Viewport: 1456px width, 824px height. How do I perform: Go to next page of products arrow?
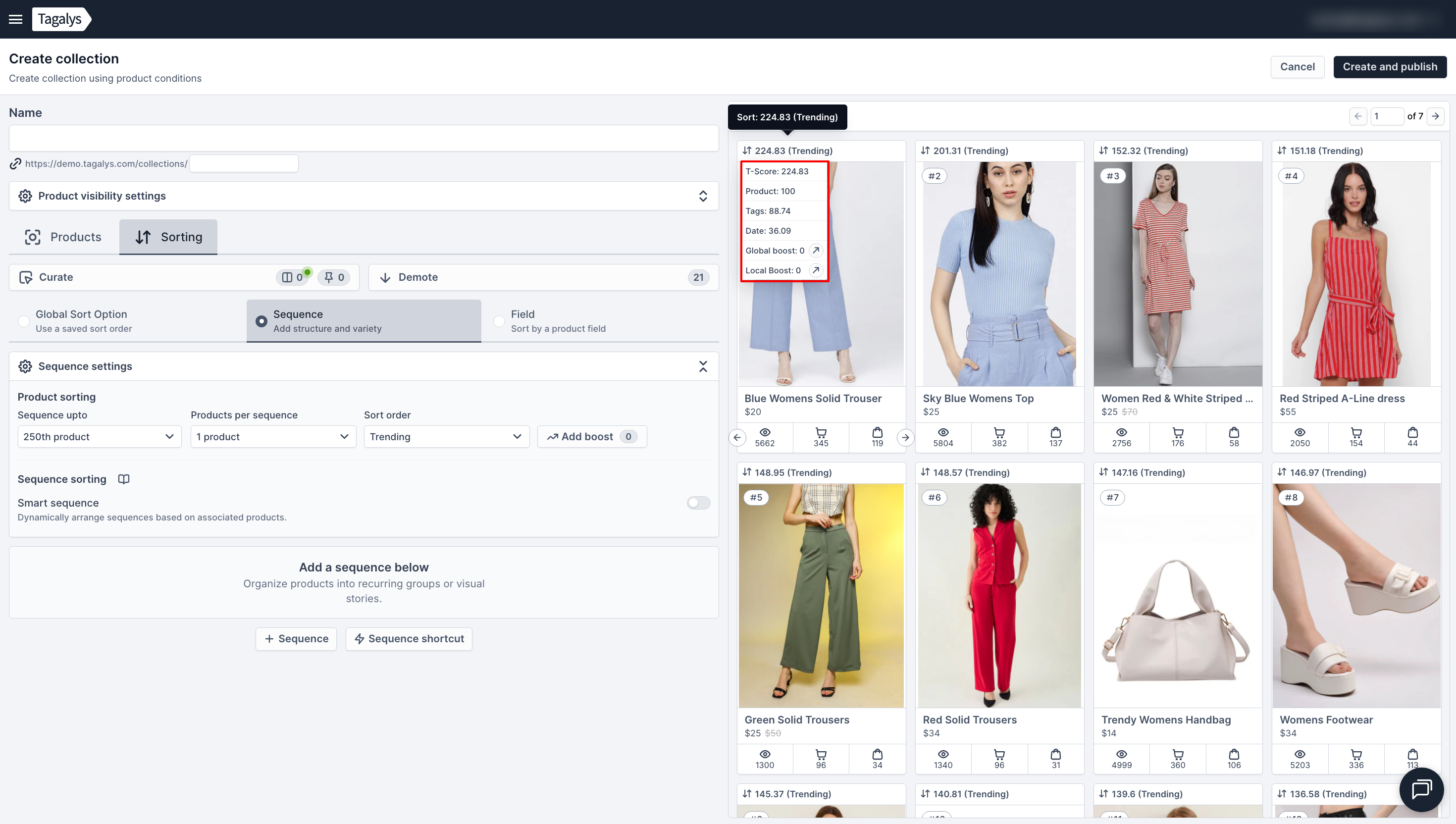[1436, 116]
